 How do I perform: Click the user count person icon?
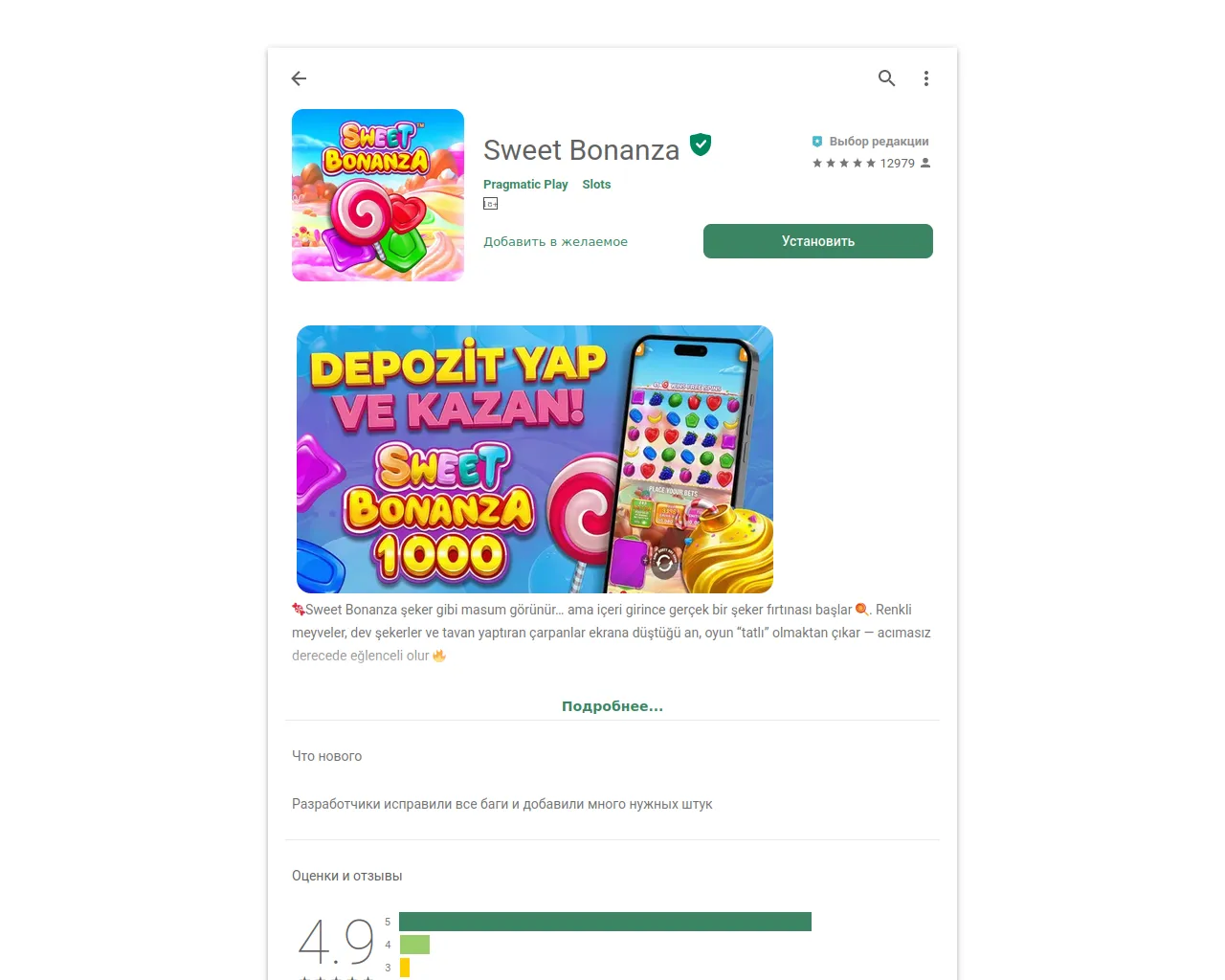pyautogui.click(x=925, y=164)
